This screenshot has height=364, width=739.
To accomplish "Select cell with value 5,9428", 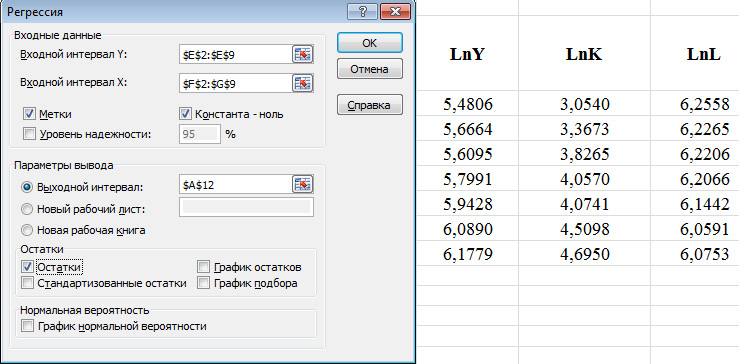I will (x=468, y=204).
